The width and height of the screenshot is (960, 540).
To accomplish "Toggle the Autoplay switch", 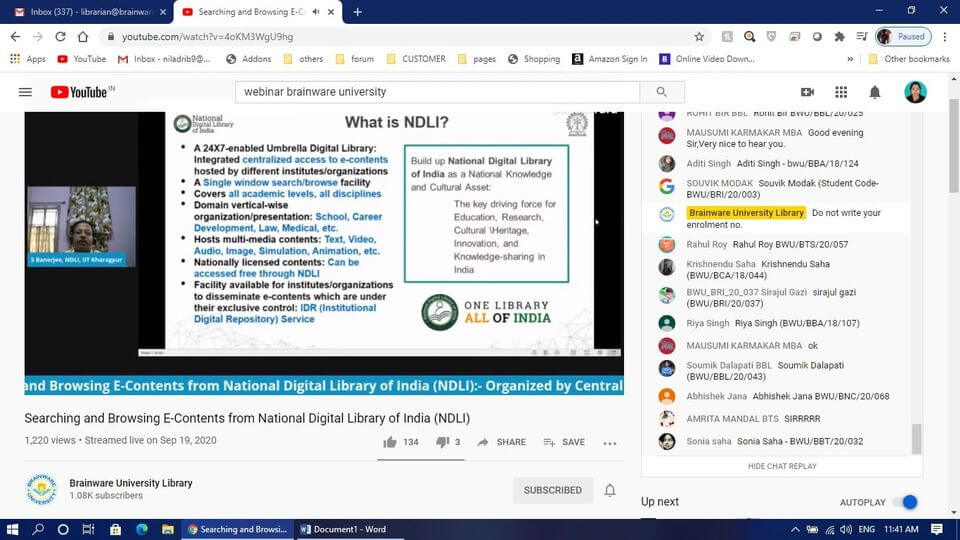I will [905, 502].
